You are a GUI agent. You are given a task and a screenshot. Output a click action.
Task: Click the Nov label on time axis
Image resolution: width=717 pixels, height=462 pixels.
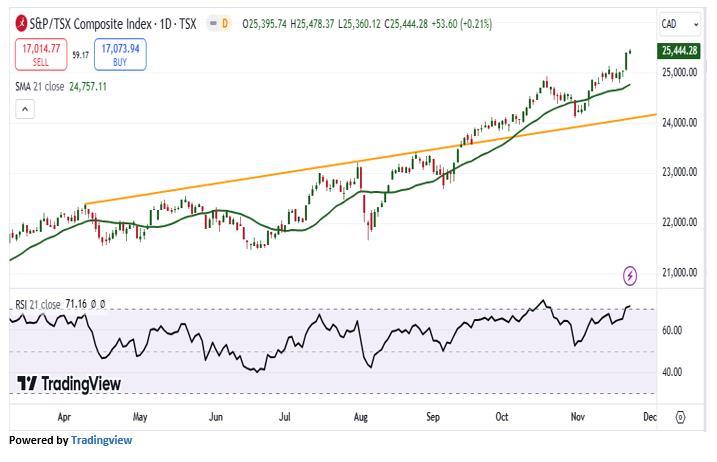point(577,417)
